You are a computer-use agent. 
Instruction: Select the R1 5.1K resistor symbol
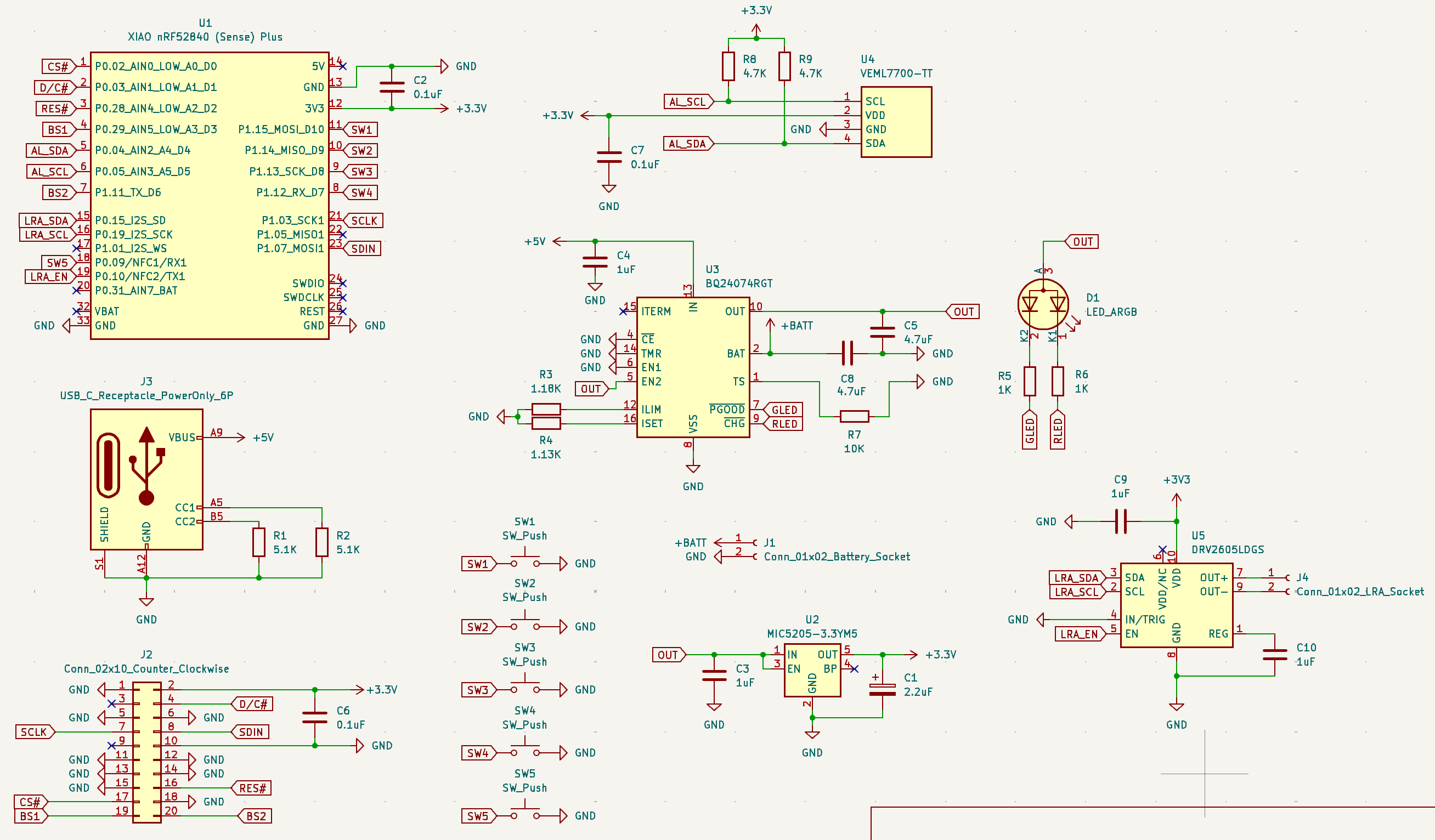(258, 542)
